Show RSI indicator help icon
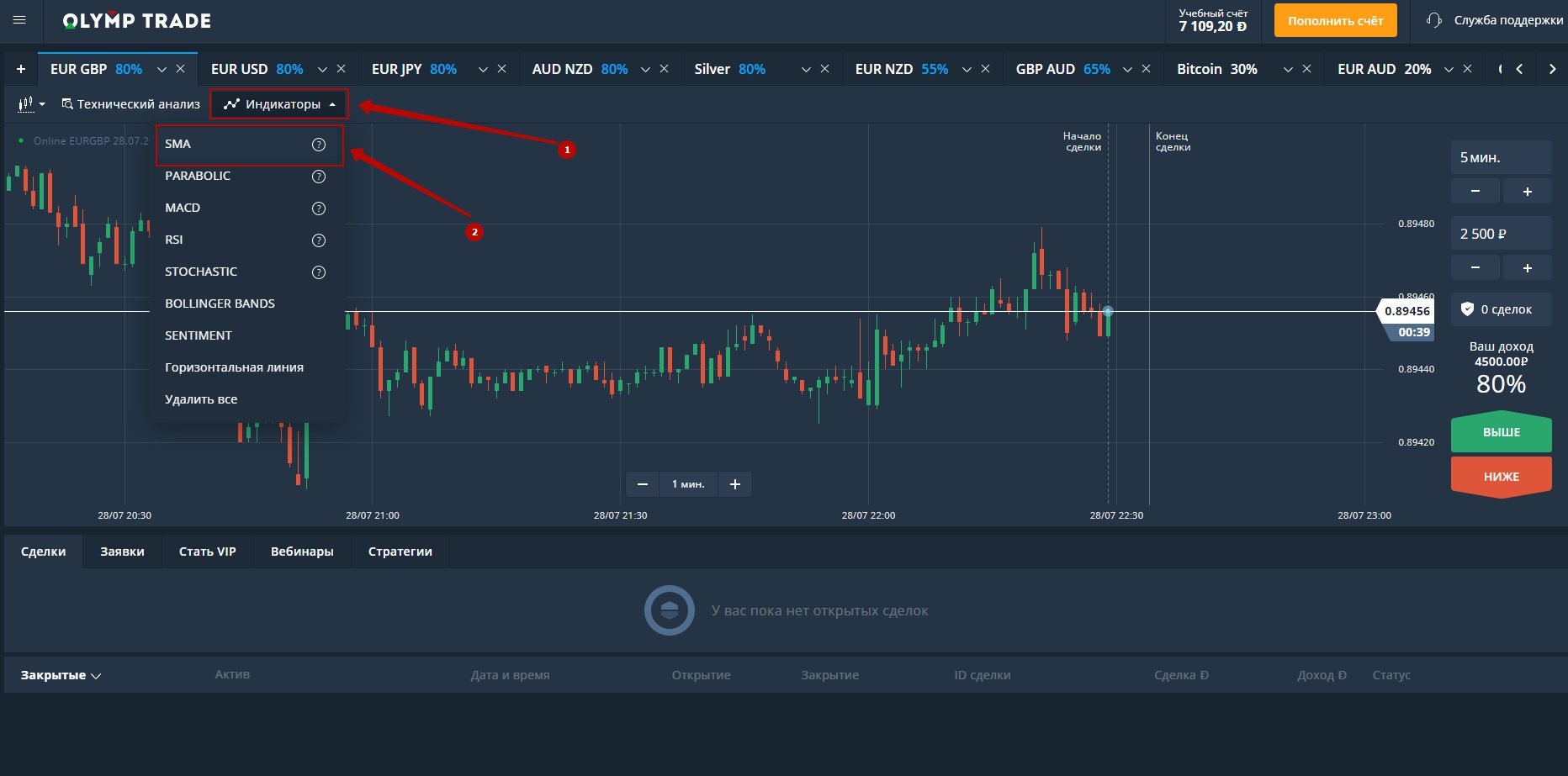The image size is (1568, 776). click(x=319, y=240)
